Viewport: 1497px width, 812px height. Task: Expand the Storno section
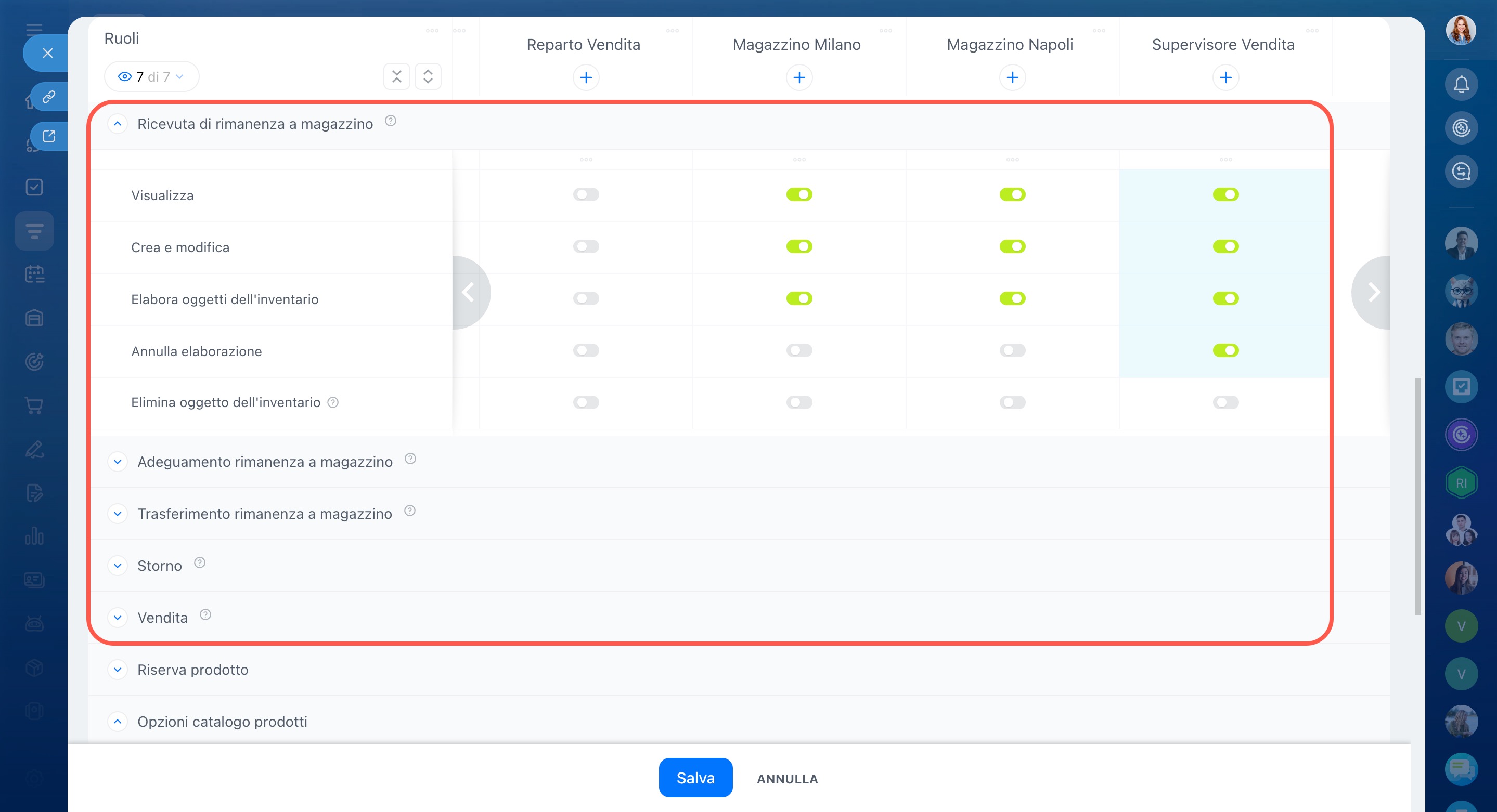[118, 566]
